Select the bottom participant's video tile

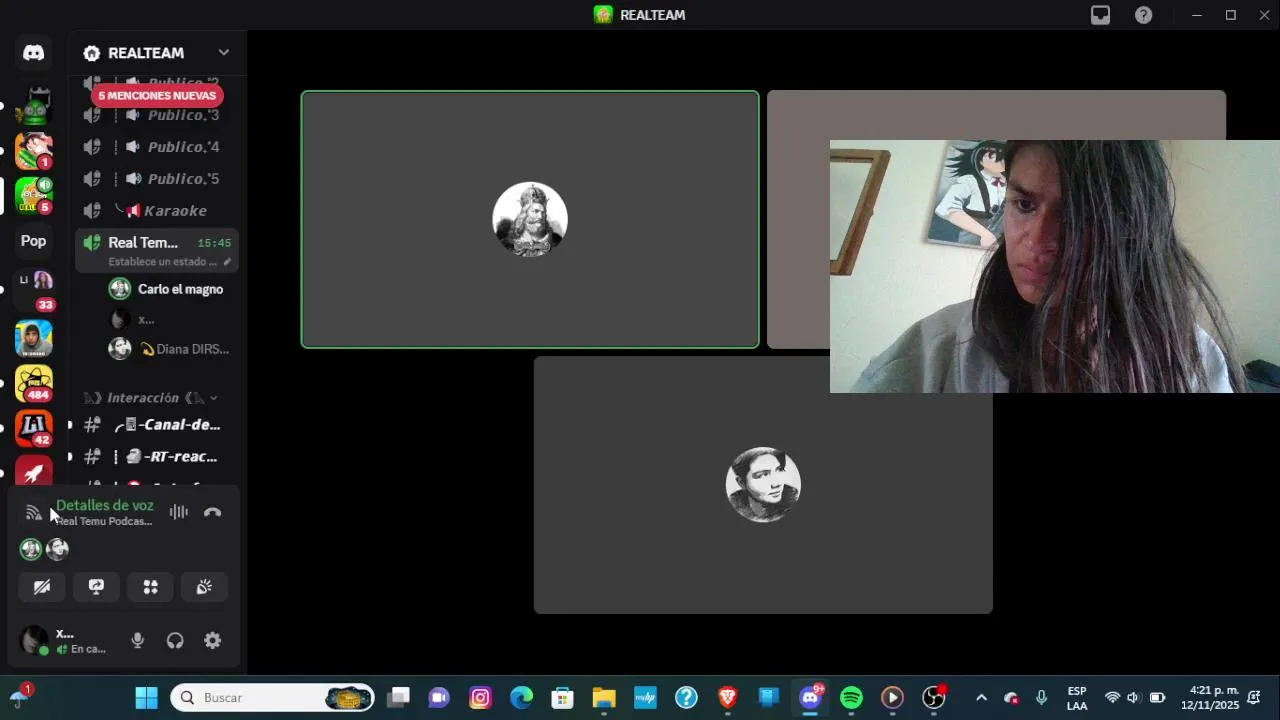(x=763, y=485)
